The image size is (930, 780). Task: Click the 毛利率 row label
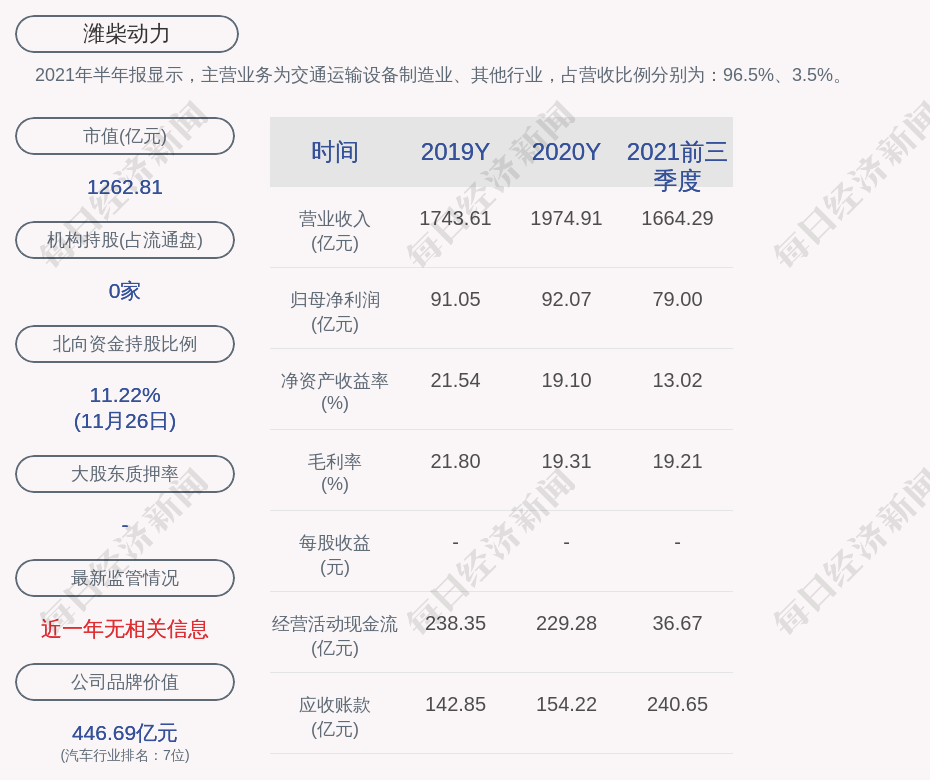(335, 473)
